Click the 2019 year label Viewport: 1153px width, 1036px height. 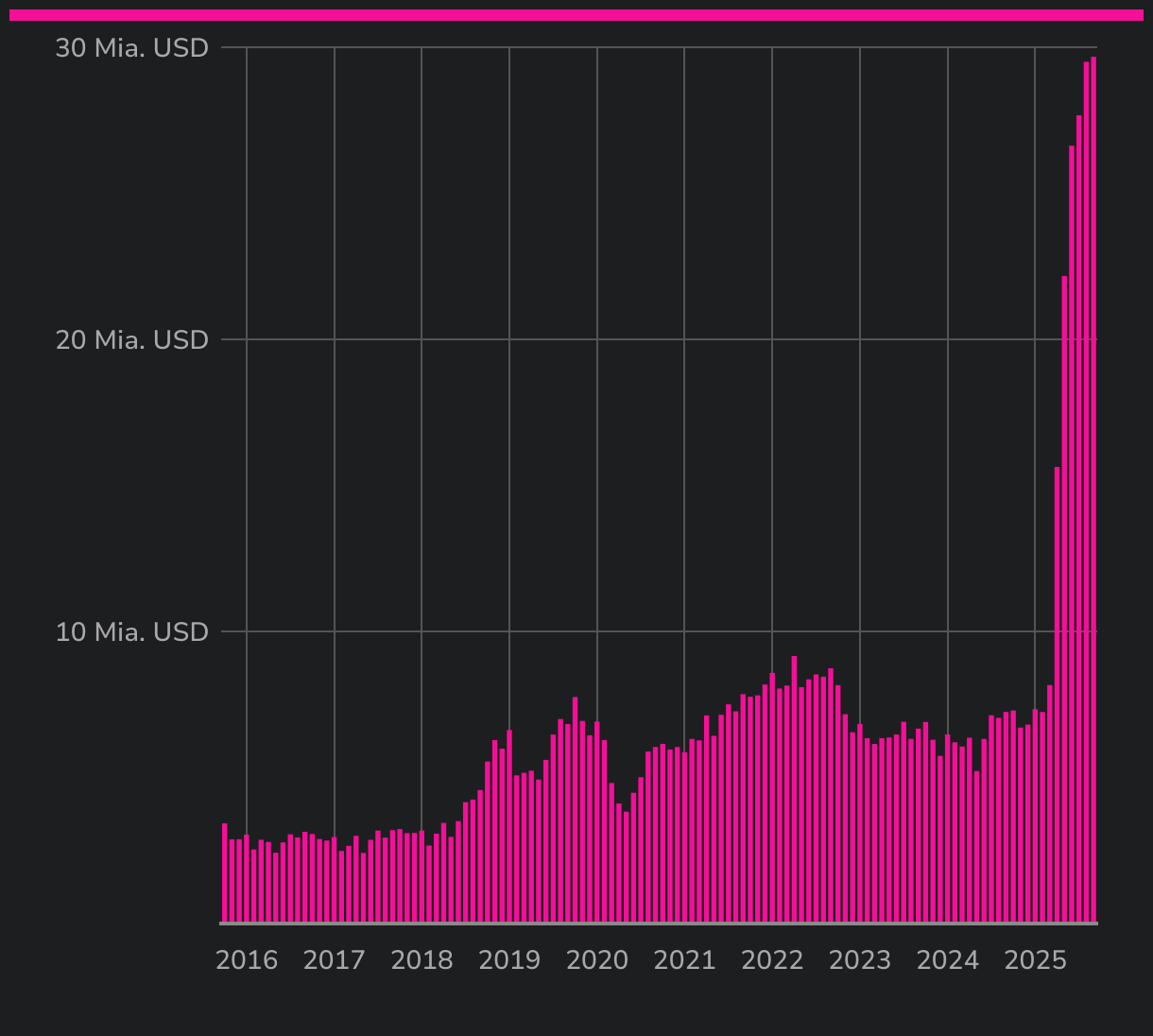pos(509,960)
